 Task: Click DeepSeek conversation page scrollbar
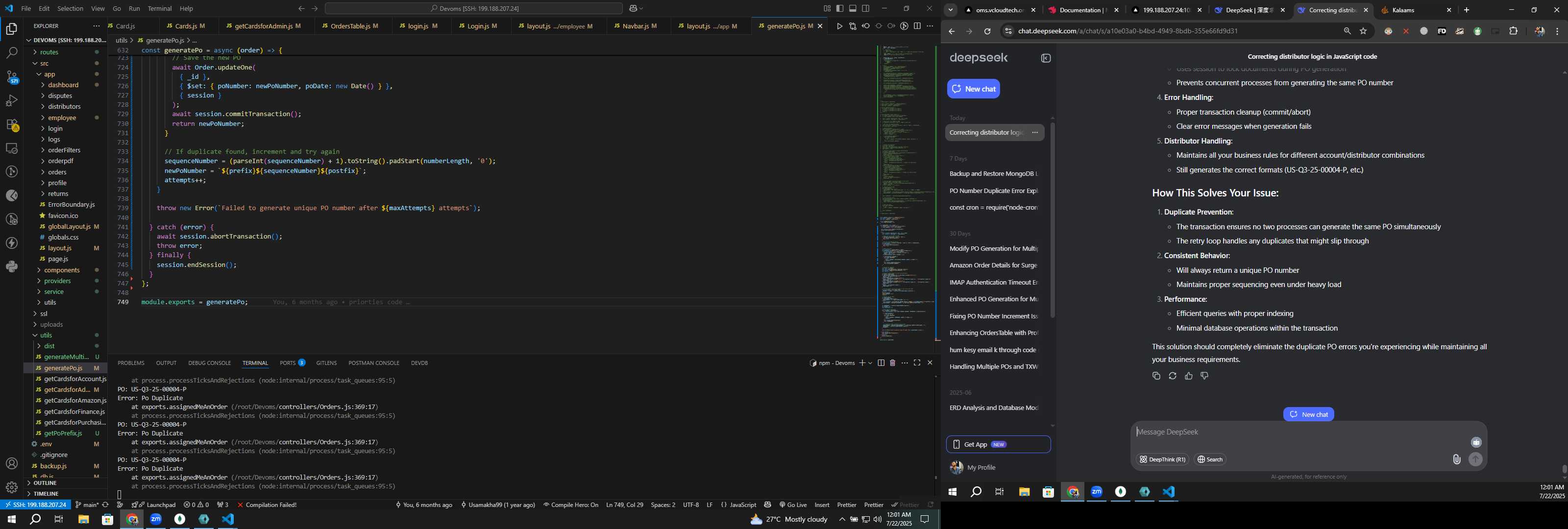pos(1565,470)
